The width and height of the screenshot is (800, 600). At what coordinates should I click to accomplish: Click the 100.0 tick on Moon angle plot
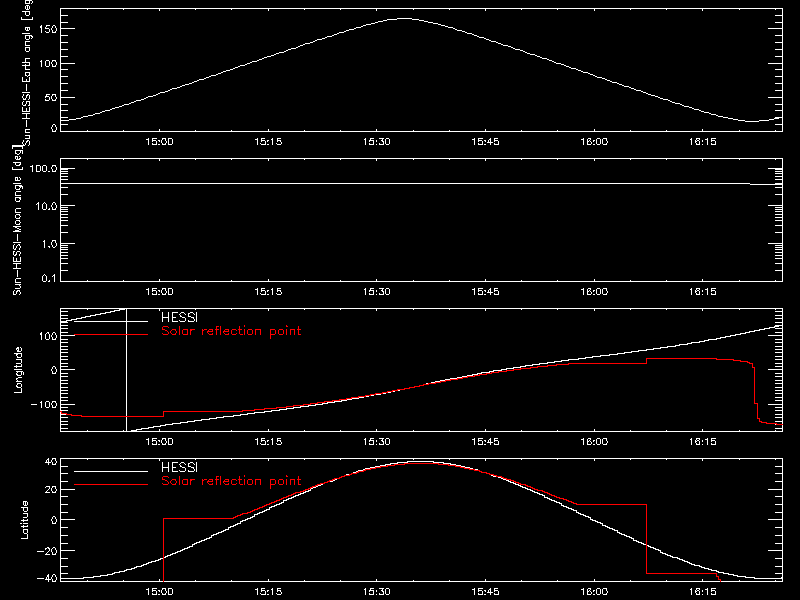[43, 169]
